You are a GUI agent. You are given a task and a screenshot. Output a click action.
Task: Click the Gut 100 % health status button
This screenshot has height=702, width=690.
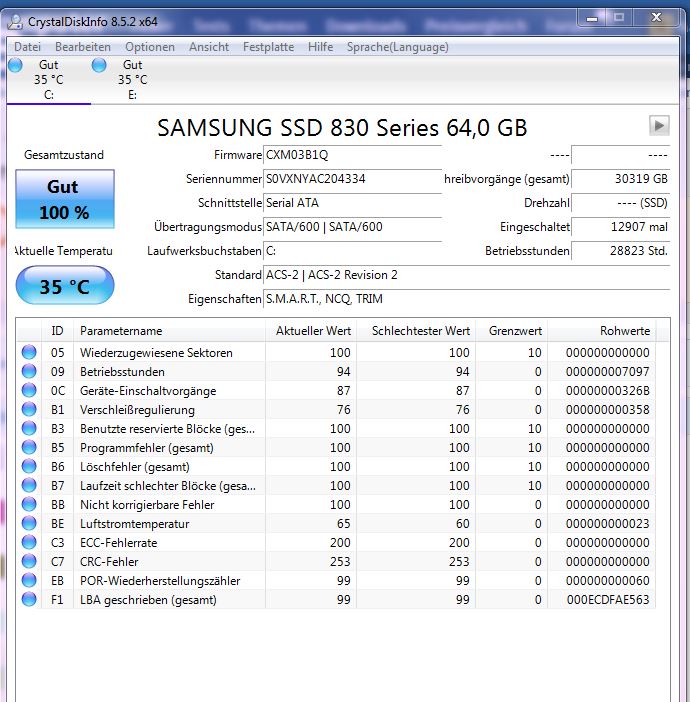(x=65, y=199)
